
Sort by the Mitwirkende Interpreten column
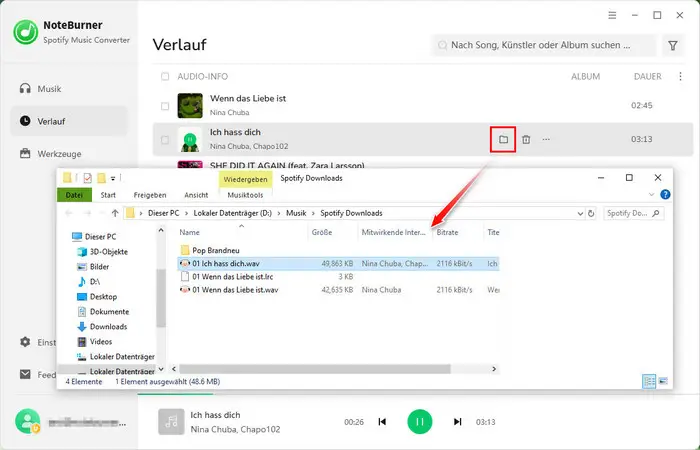(x=396, y=232)
